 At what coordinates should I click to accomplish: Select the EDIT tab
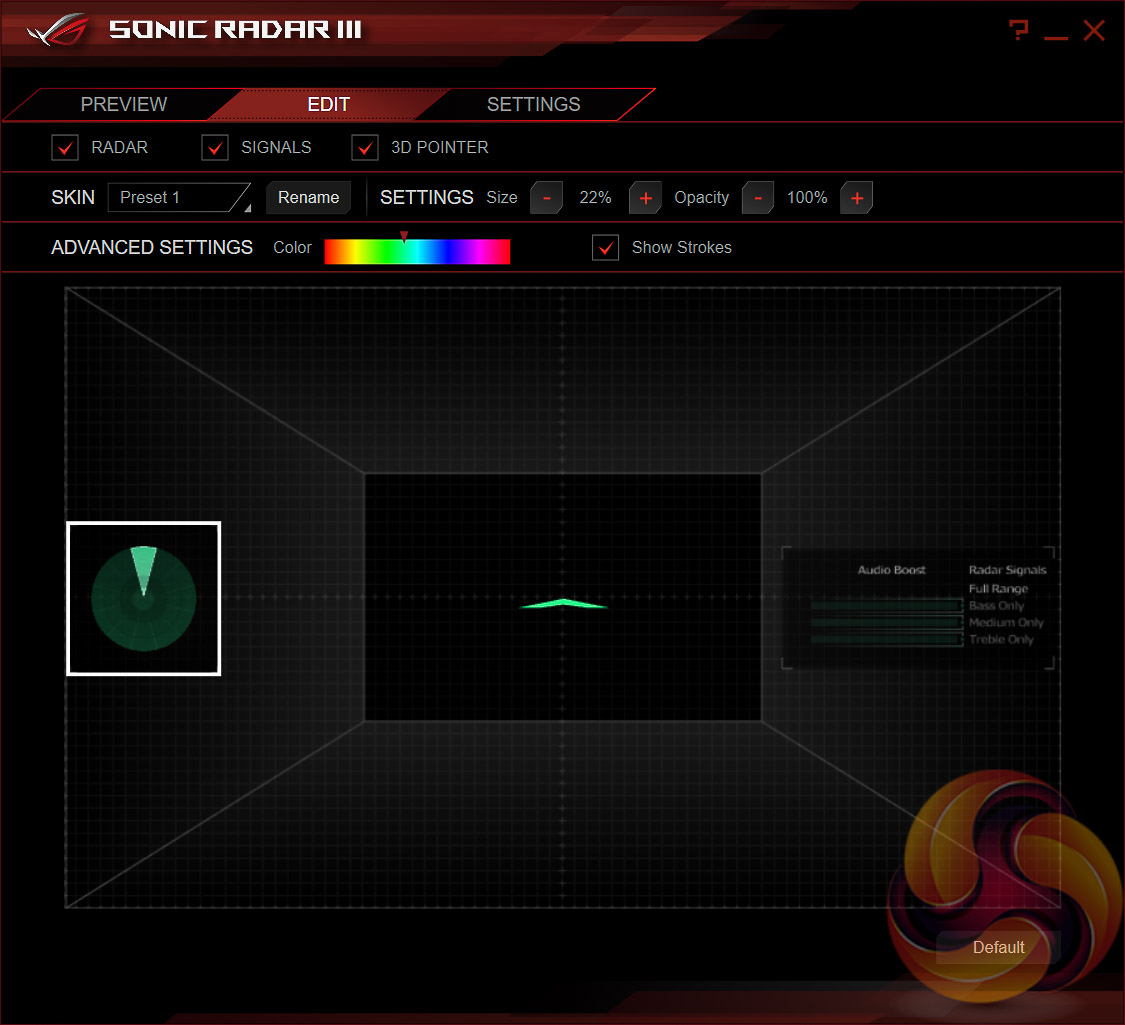[329, 105]
